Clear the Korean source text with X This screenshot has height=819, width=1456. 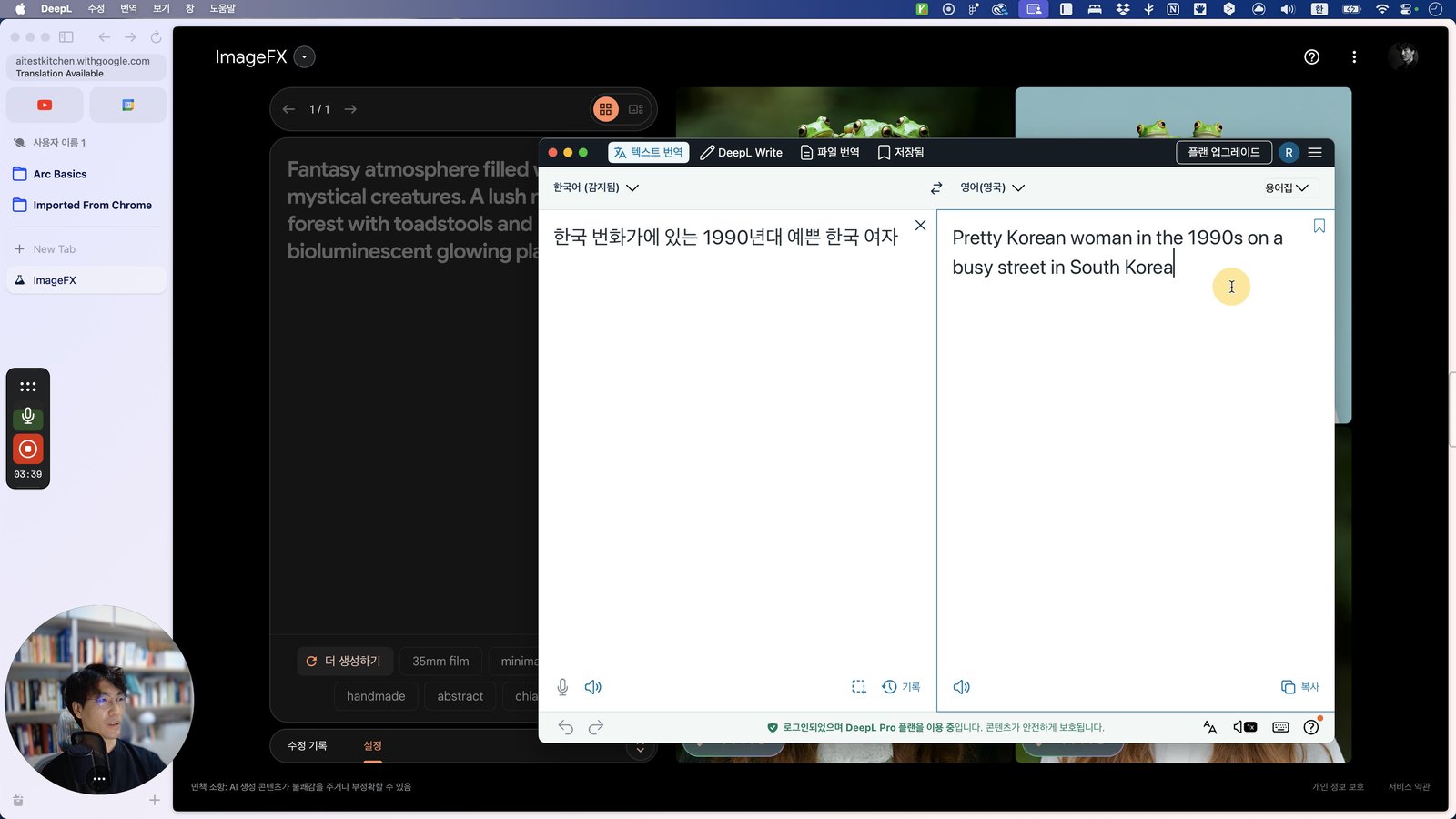921,226
